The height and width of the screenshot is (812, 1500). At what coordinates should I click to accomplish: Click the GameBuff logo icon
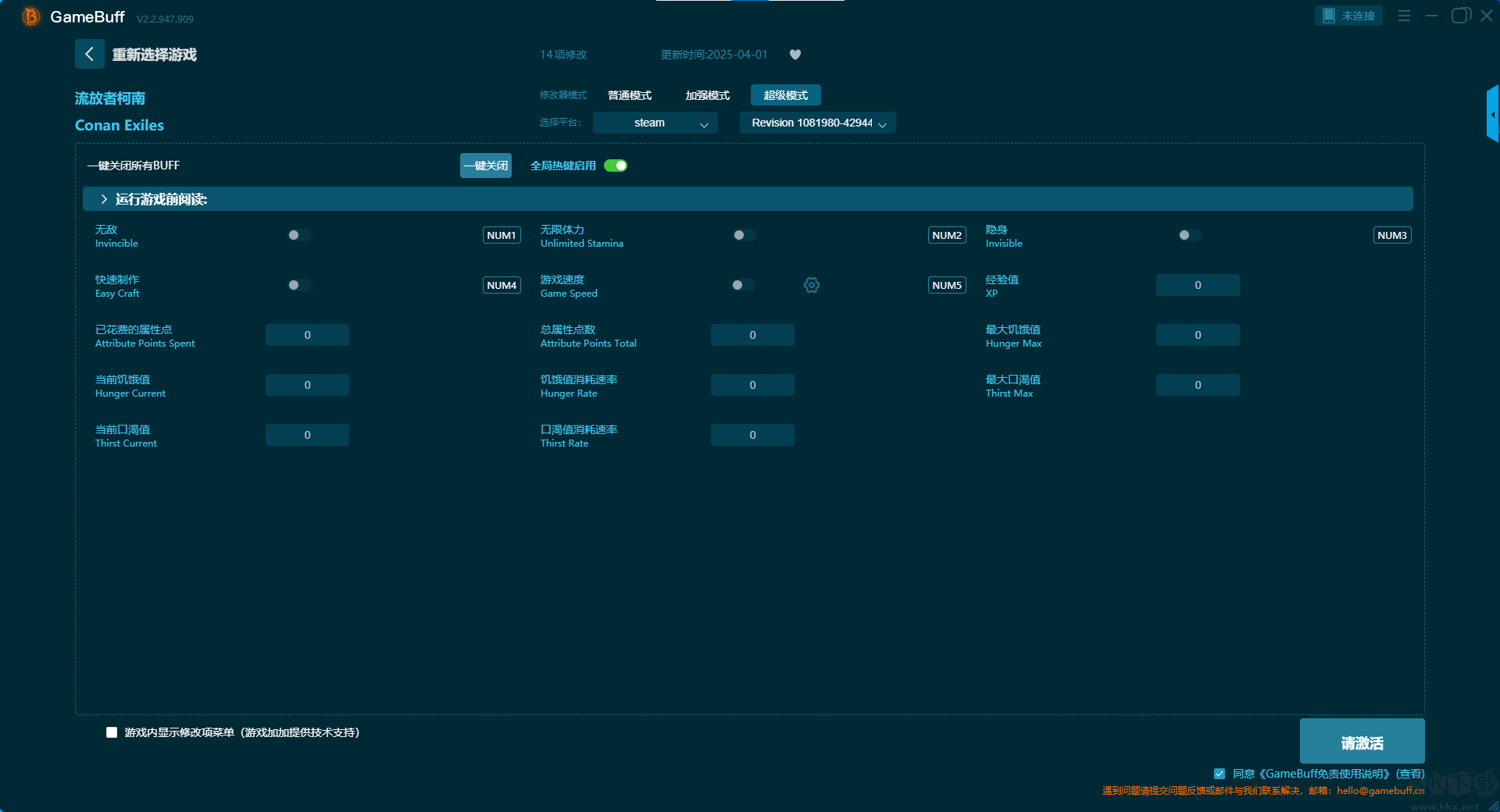(x=31, y=16)
